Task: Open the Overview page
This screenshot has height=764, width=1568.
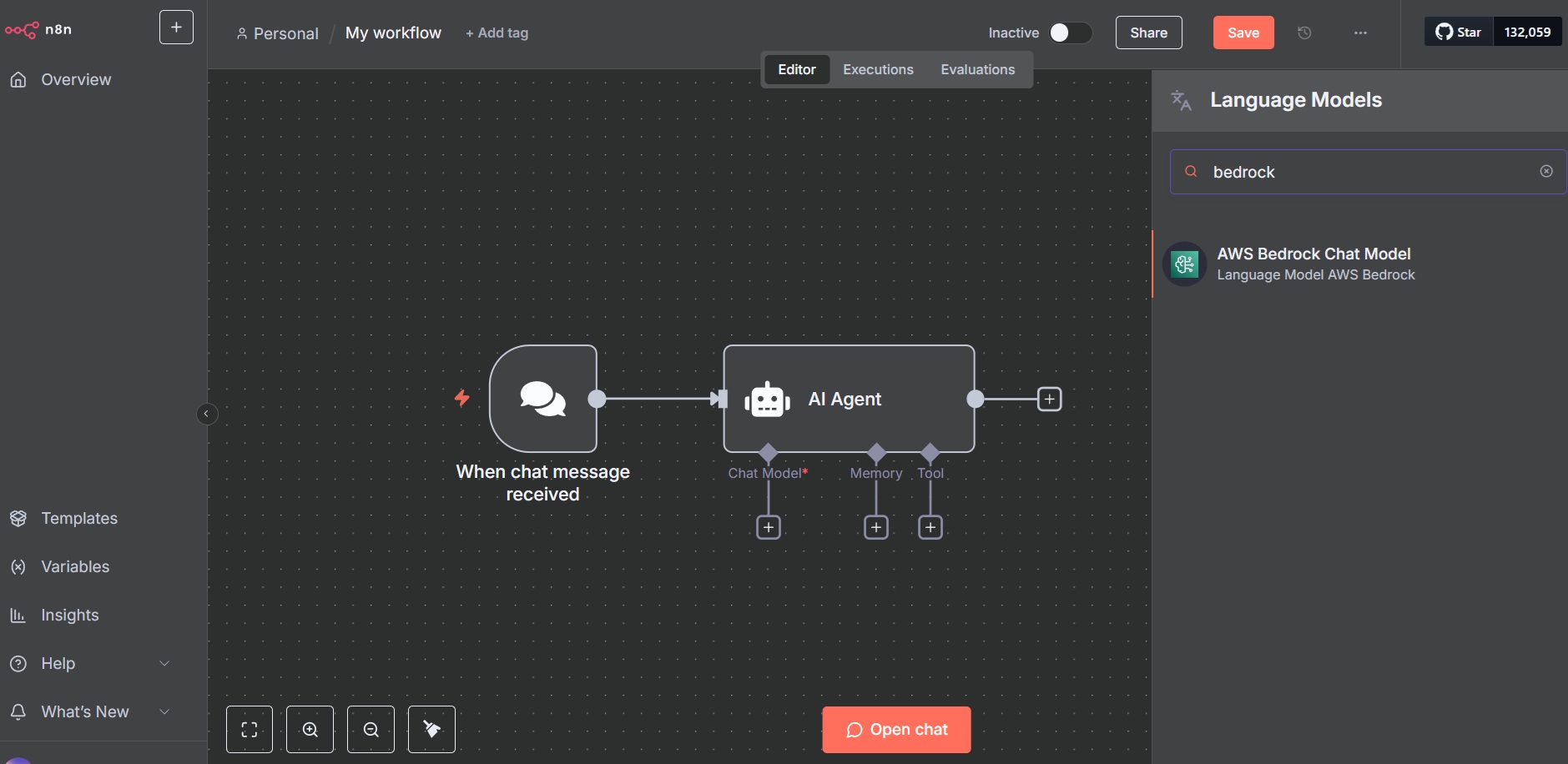Action: point(76,79)
